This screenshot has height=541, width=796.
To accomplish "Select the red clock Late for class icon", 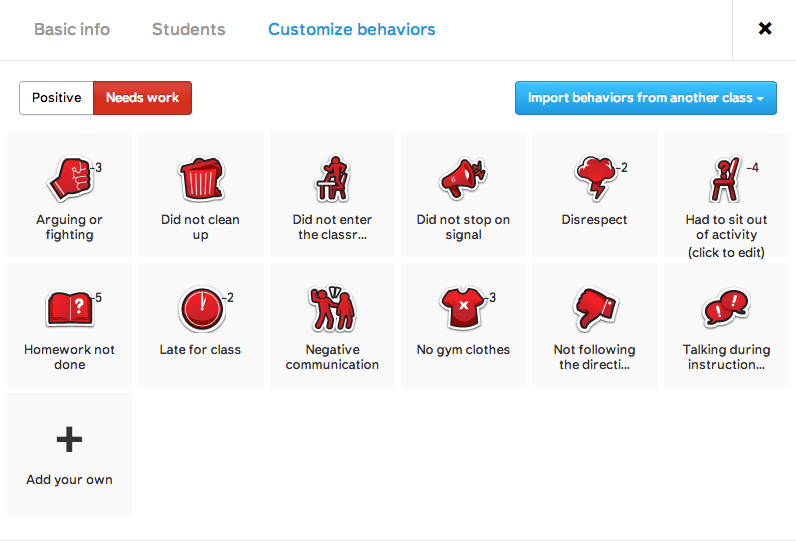I will 200,310.
